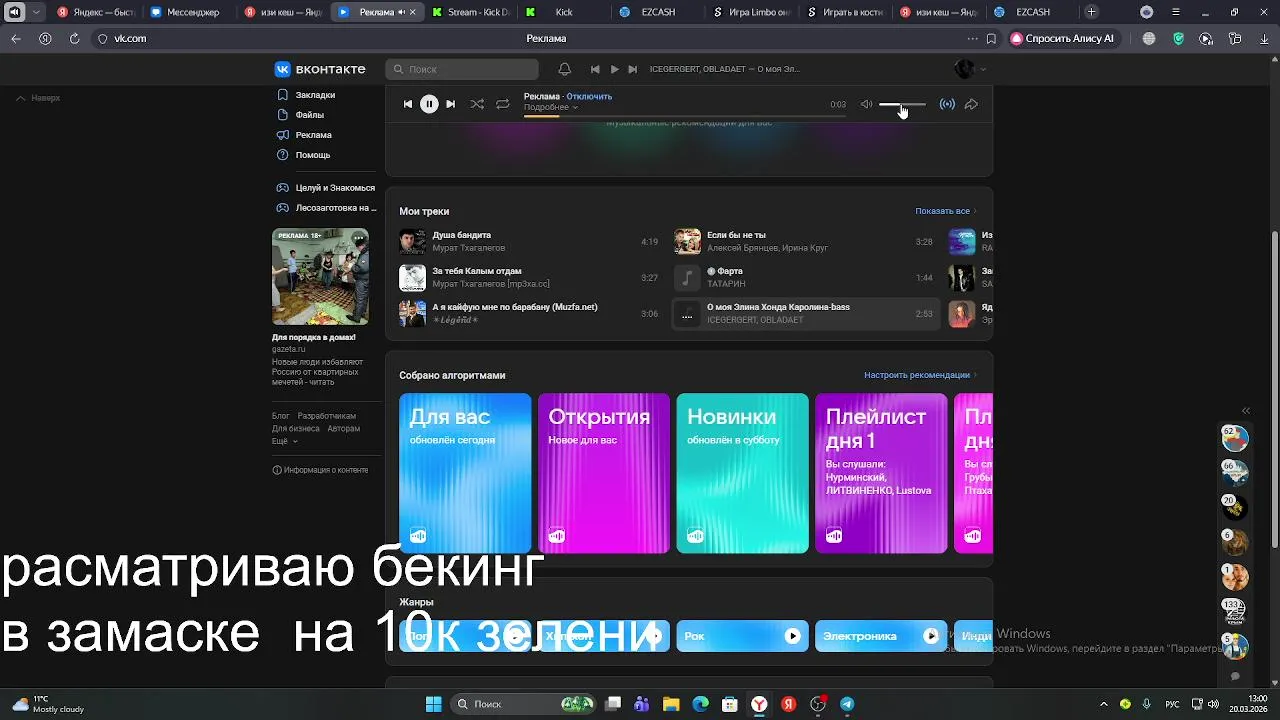Switch to the Игра Limbo browser tab
The image size is (1280, 720).
click(x=751, y=12)
